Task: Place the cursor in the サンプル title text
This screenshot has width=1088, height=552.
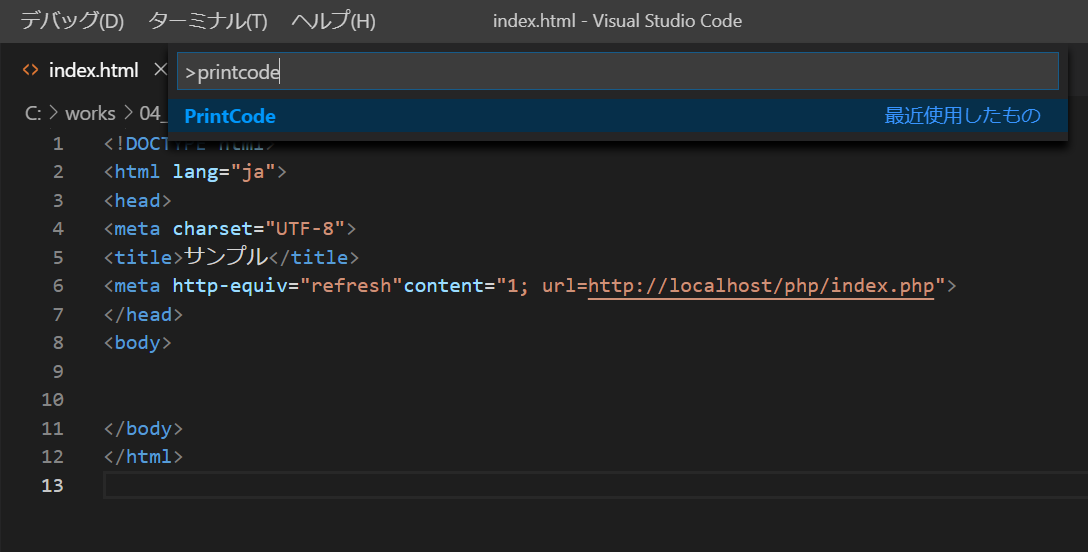Action: [227, 257]
